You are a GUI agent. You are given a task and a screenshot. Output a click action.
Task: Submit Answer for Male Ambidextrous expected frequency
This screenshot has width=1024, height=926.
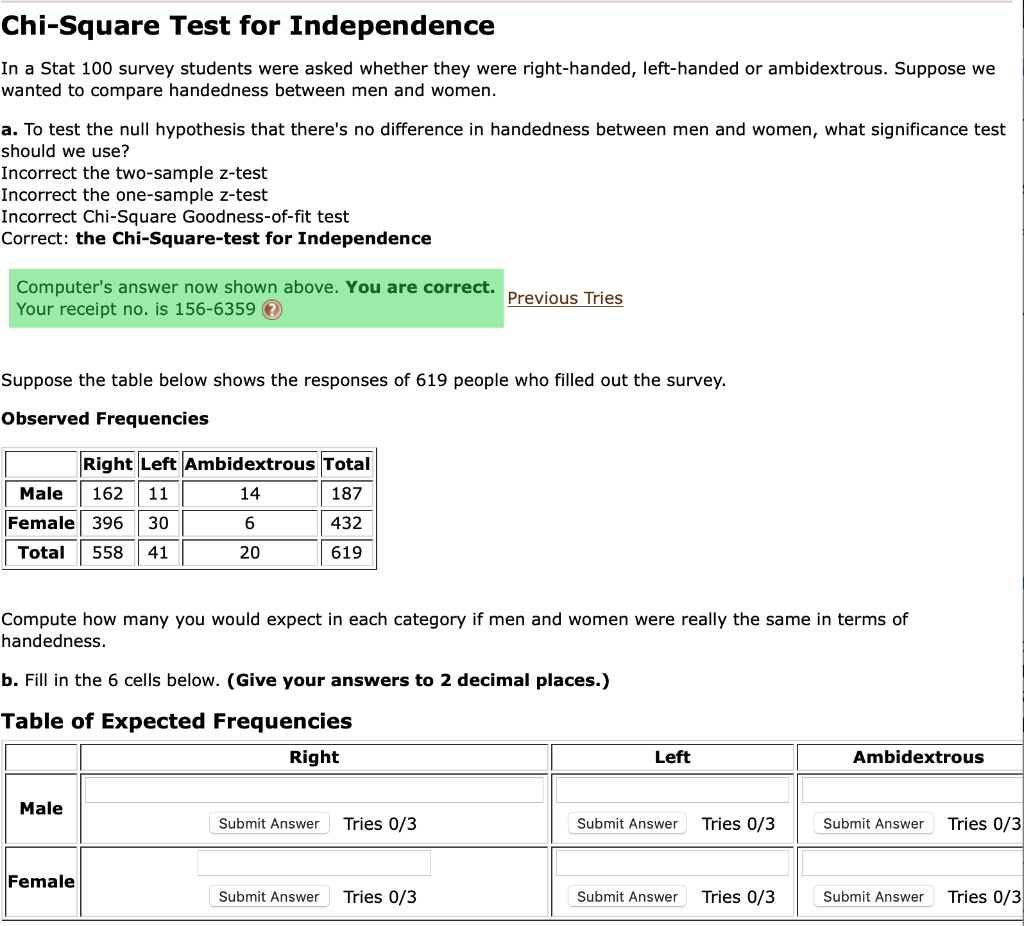click(x=872, y=823)
